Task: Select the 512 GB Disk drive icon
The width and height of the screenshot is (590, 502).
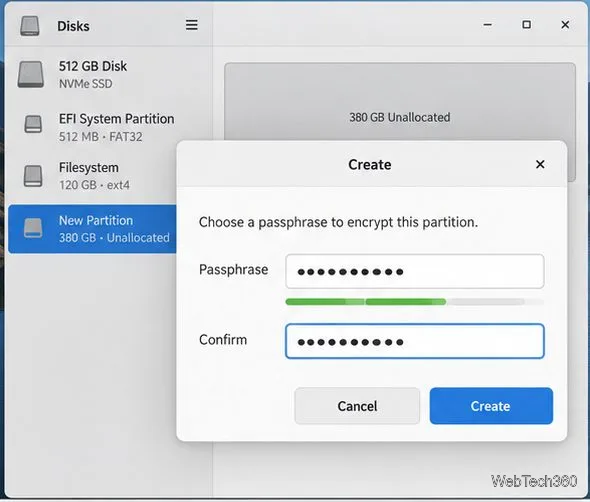Action: pyautogui.click(x=30, y=75)
